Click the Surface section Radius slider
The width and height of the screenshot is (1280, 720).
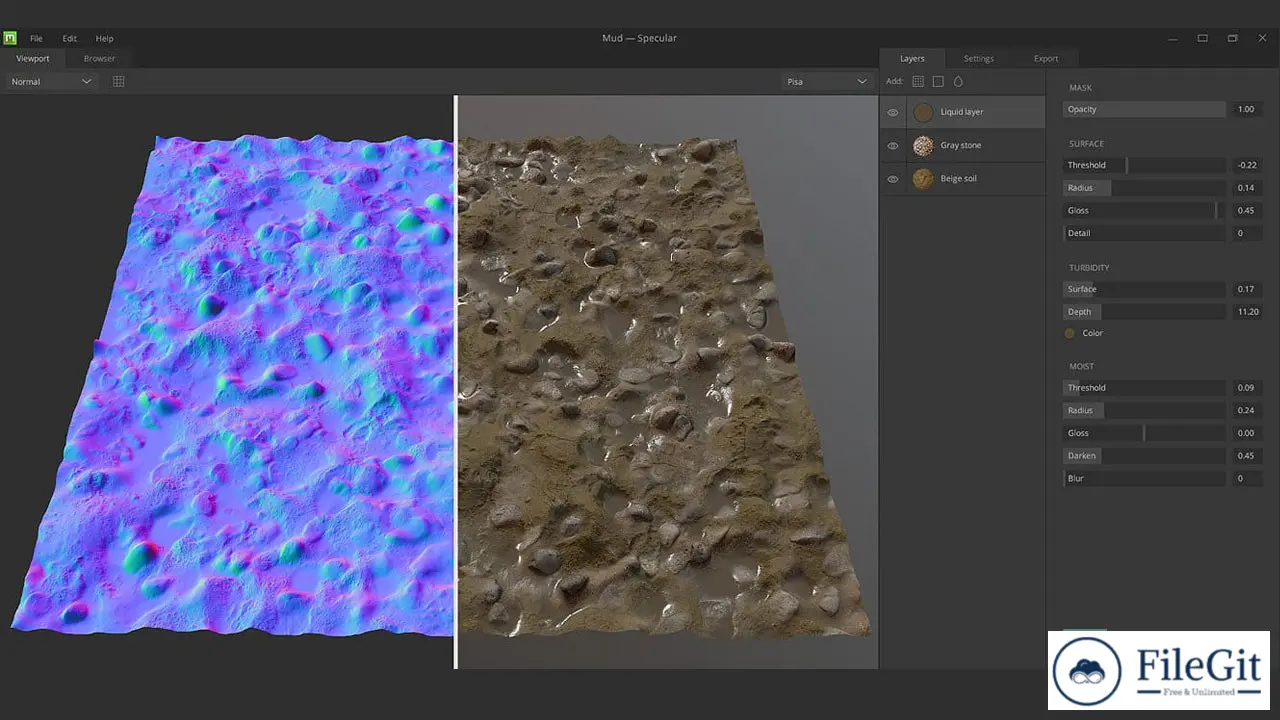pos(1144,188)
